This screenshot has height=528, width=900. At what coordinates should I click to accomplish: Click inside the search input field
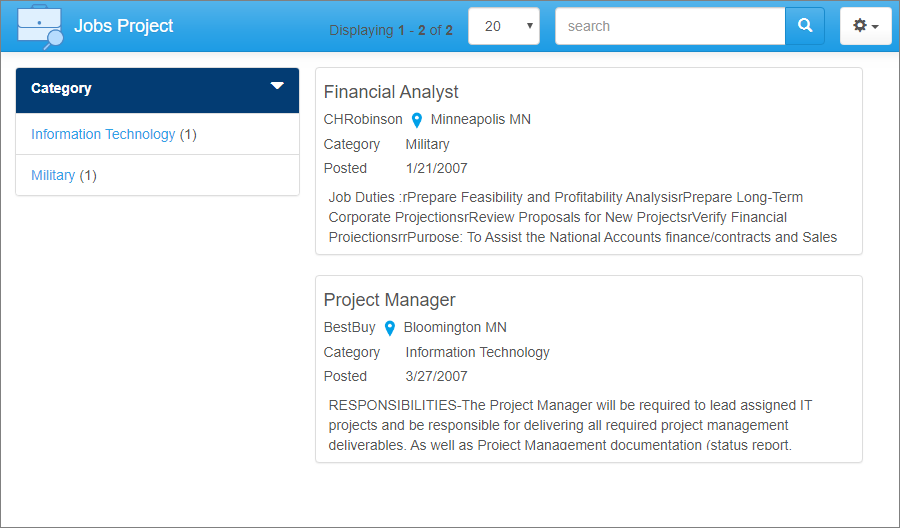tap(670, 26)
